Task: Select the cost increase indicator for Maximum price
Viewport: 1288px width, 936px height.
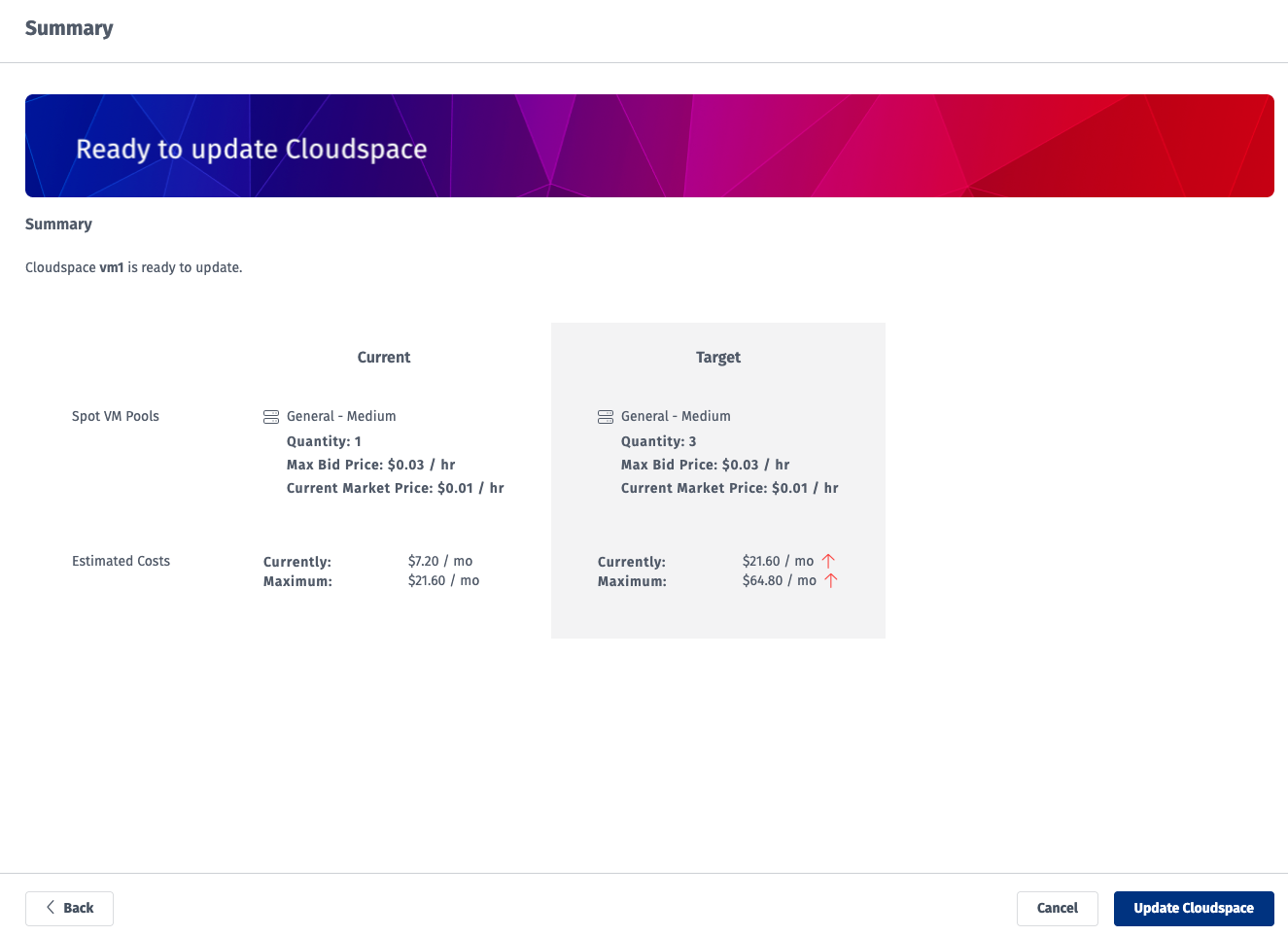Action: pyautogui.click(x=831, y=580)
